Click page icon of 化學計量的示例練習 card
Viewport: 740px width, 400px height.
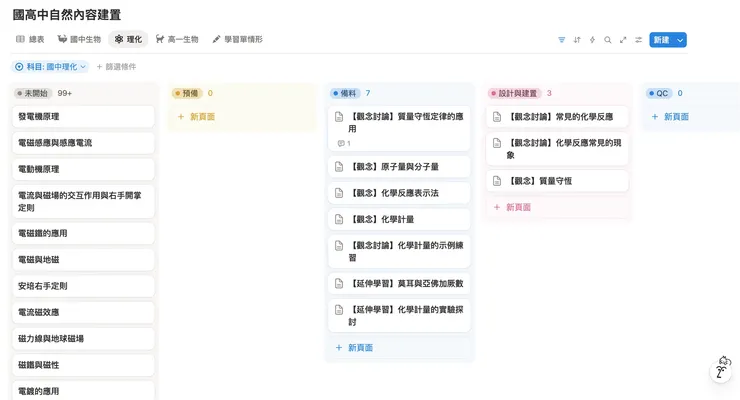(x=339, y=245)
